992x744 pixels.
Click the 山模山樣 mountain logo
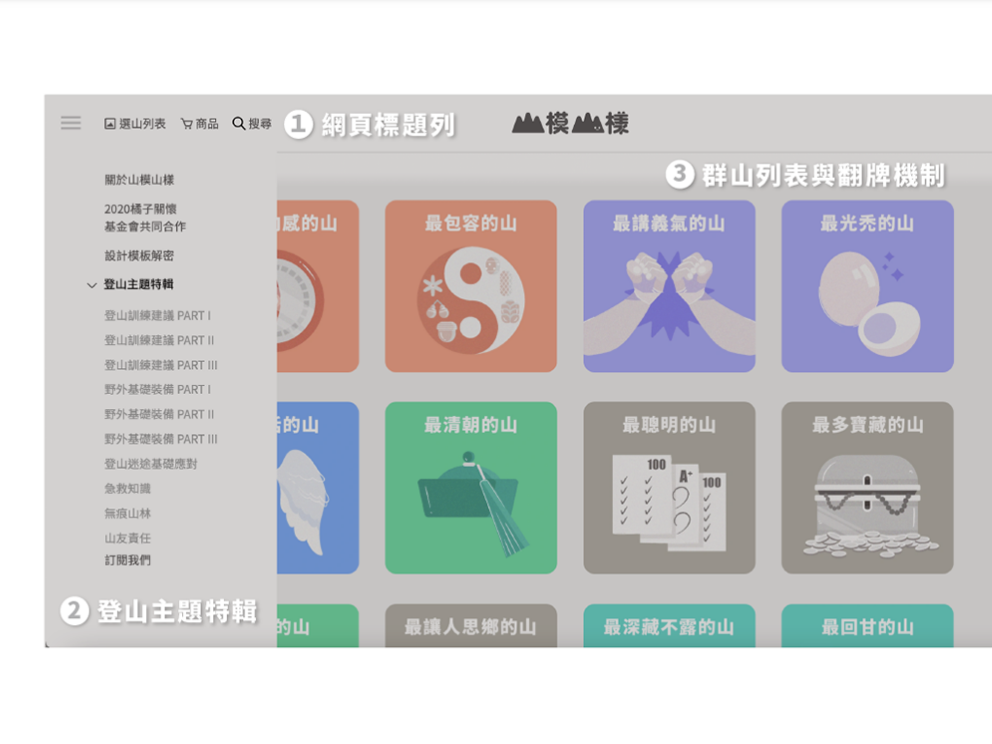[570, 123]
